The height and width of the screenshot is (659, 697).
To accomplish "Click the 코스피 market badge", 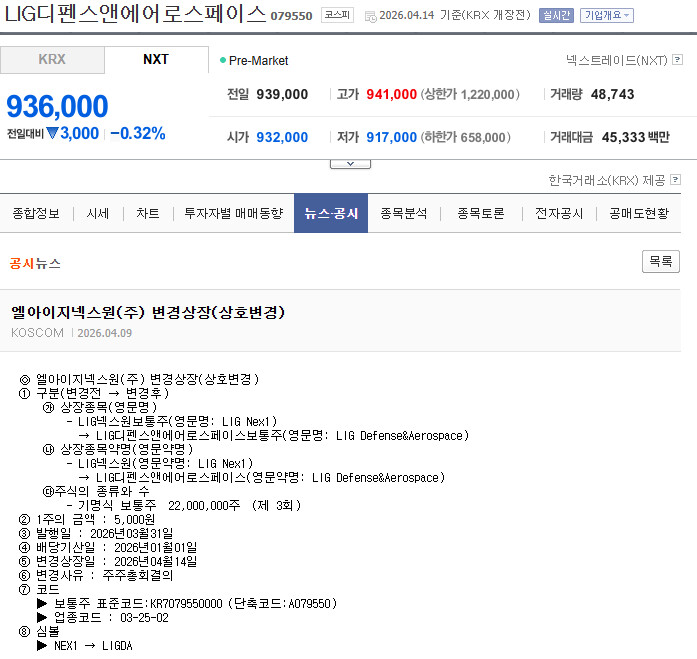I will [x=337, y=15].
